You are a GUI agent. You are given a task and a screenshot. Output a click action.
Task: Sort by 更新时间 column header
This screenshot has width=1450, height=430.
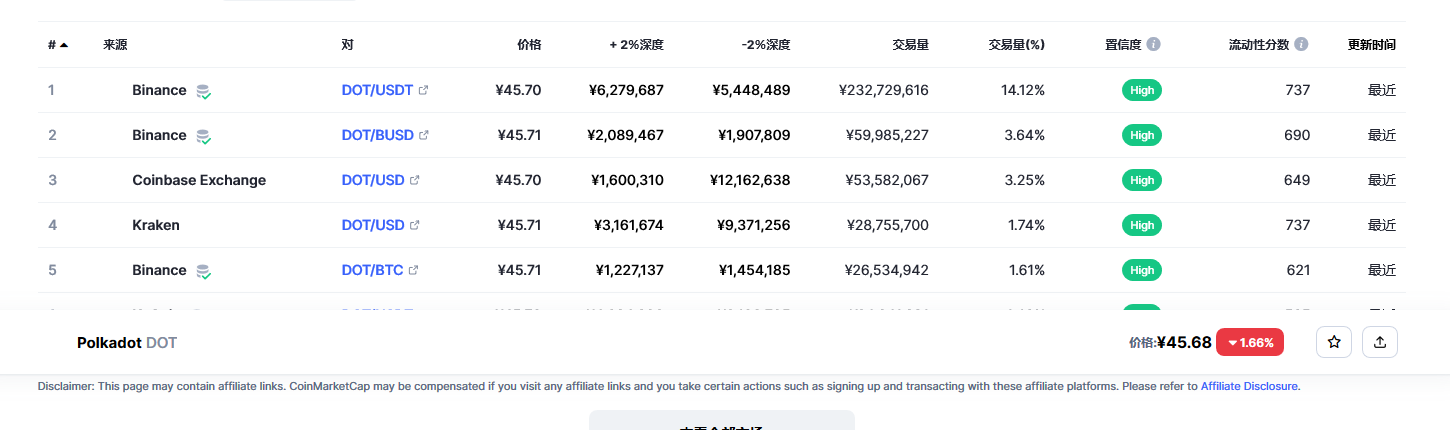tap(1372, 45)
